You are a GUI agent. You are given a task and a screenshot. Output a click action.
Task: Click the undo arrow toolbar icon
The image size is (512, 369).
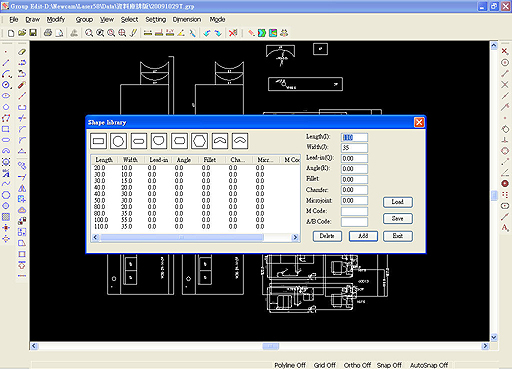207,33
